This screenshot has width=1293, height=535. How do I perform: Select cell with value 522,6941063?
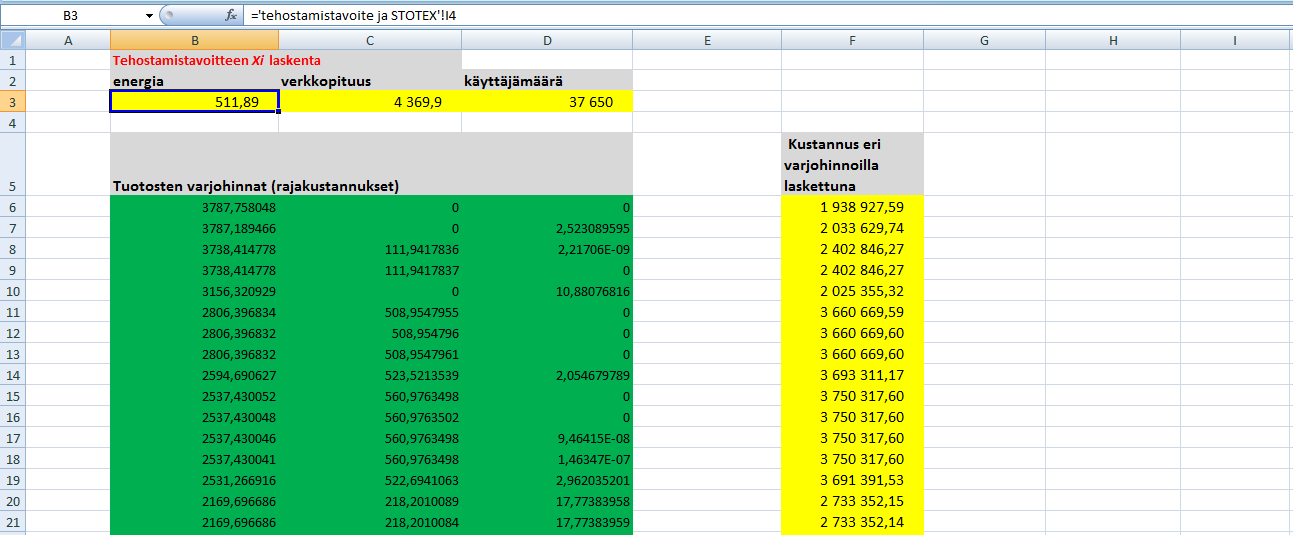[370, 480]
